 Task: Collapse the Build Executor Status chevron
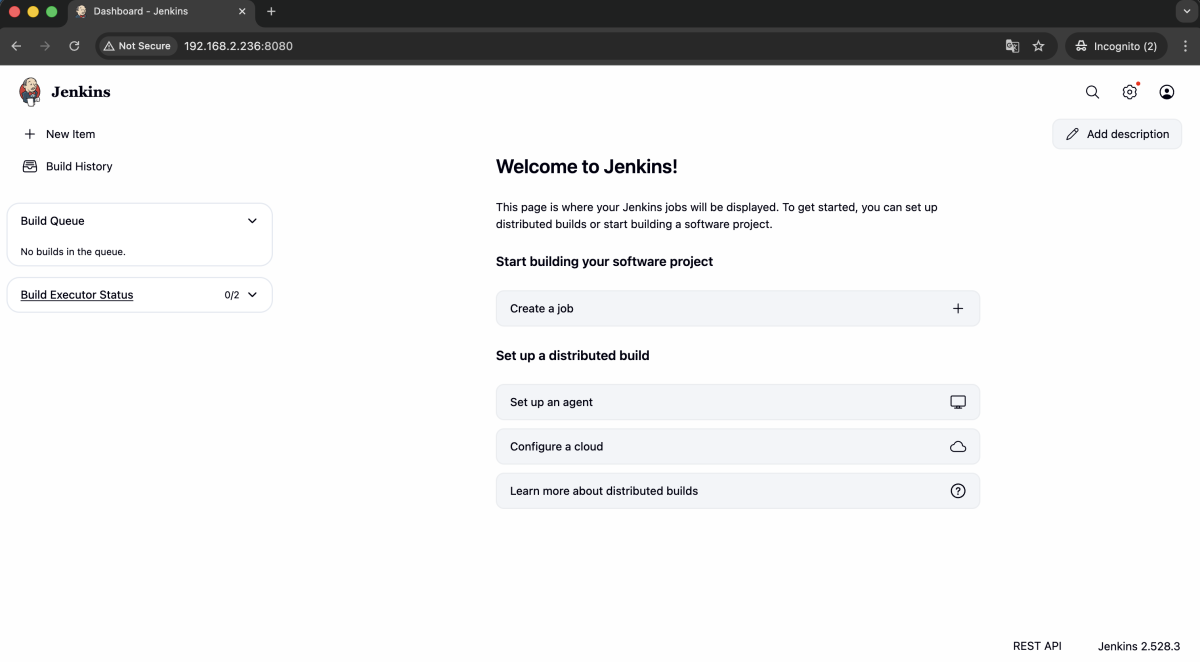coord(252,295)
